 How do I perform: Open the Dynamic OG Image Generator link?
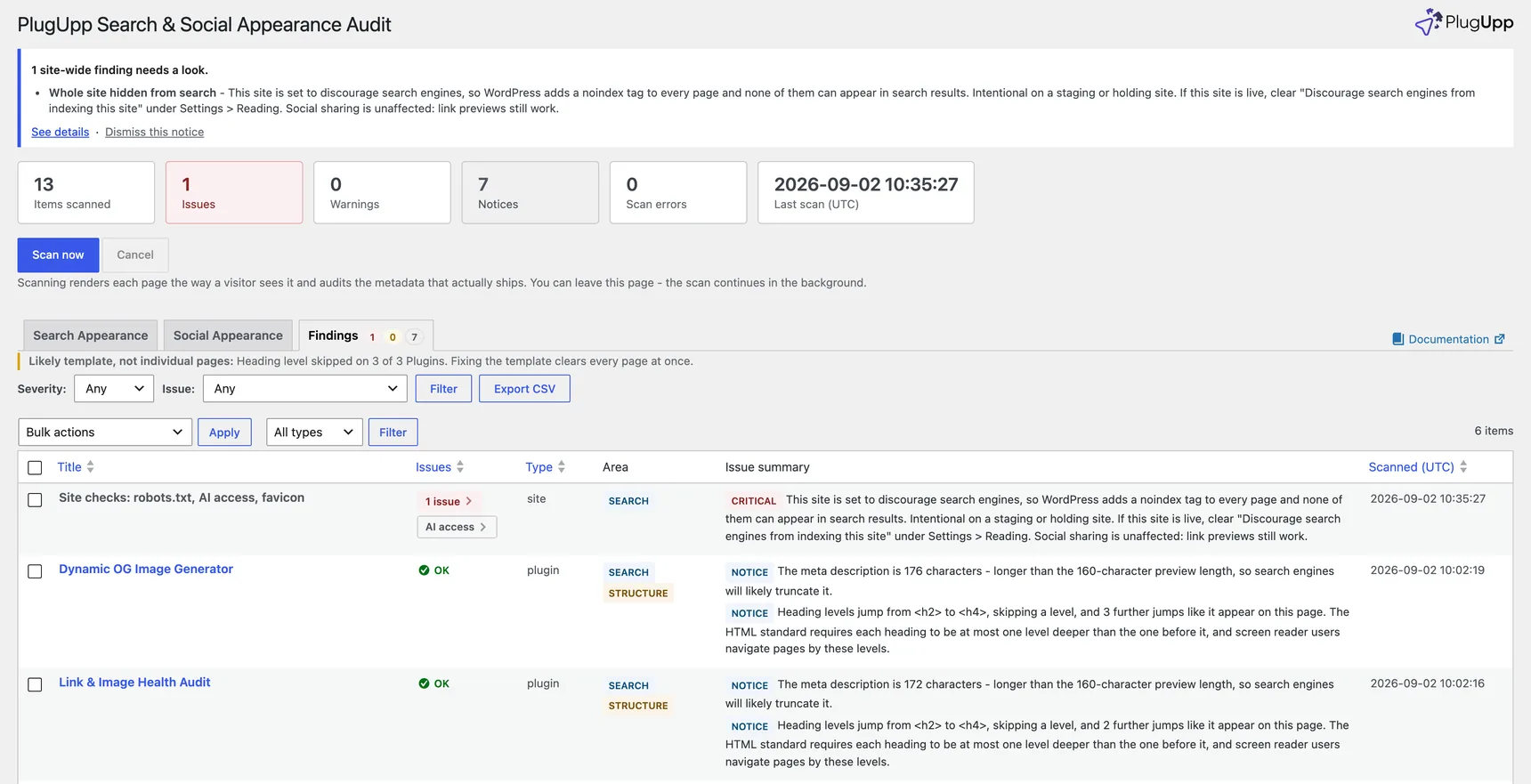tap(146, 570)
